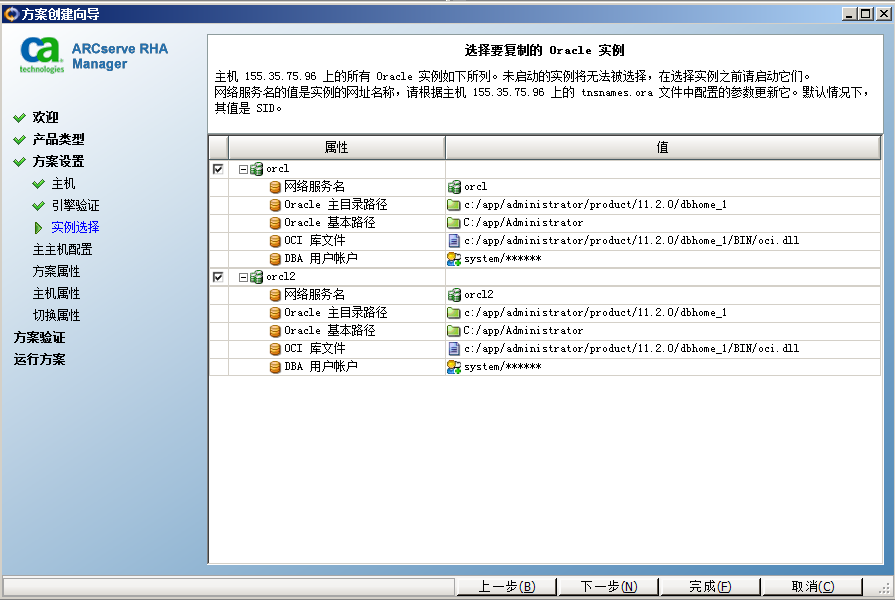The width and height of the screenshot is (895, 600).
Task: Click the orcl2 service name value text
Action: pos(478,295)
